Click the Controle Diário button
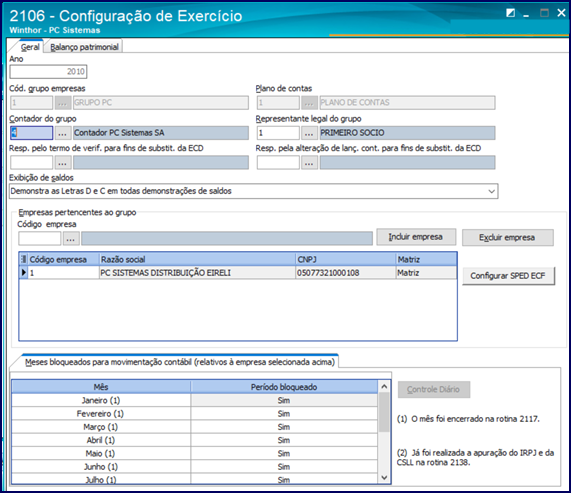 [x=433, y=390]
